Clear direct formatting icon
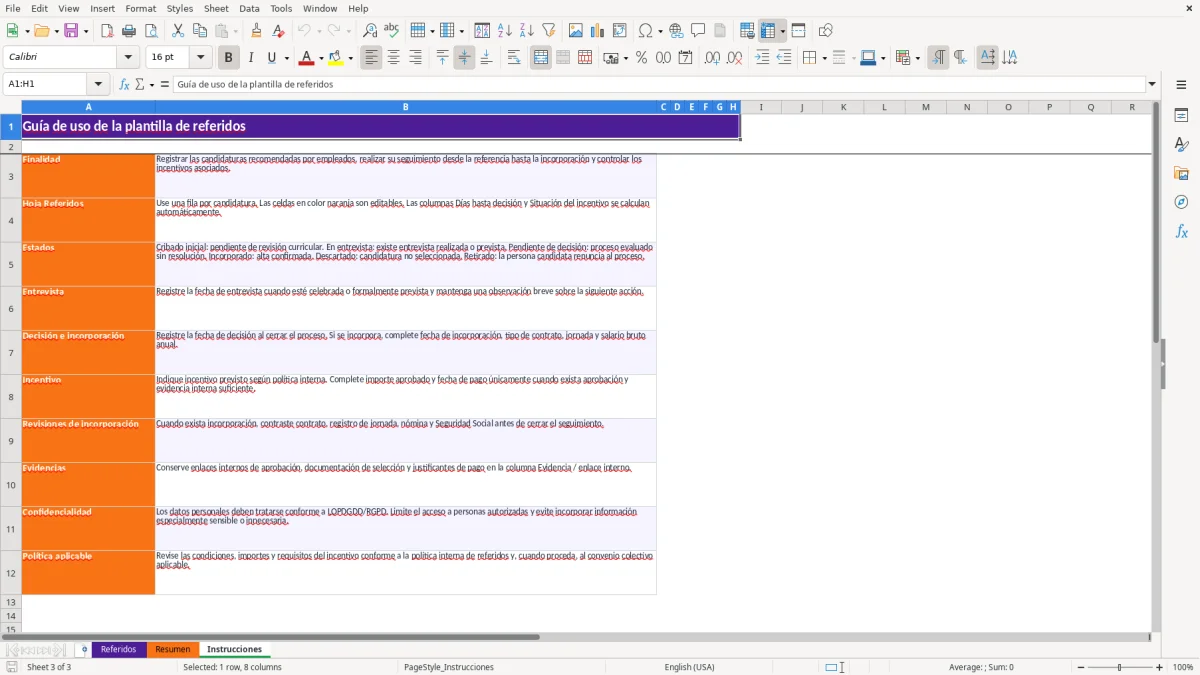This screenshot has height=675, width=1200. coord(279,31)
